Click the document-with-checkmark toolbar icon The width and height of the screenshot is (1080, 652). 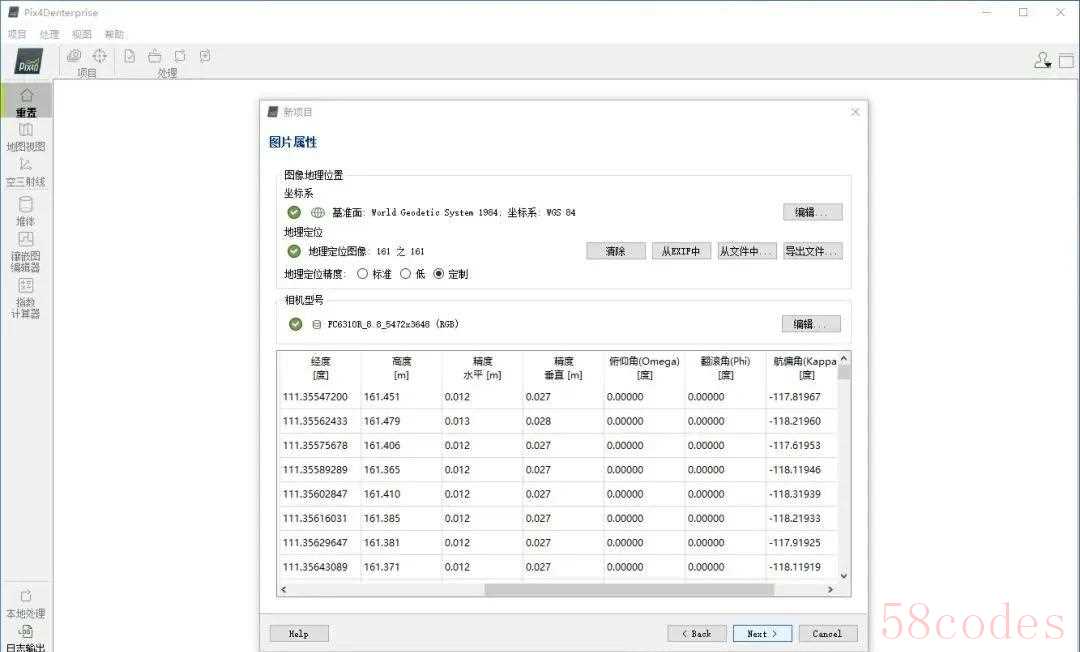[129, 56]
